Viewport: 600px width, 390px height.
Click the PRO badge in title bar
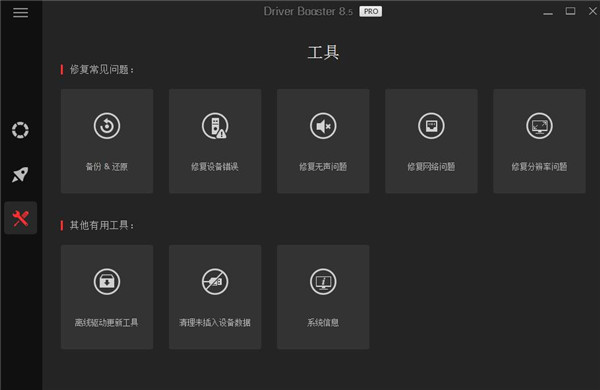(370, 11)
